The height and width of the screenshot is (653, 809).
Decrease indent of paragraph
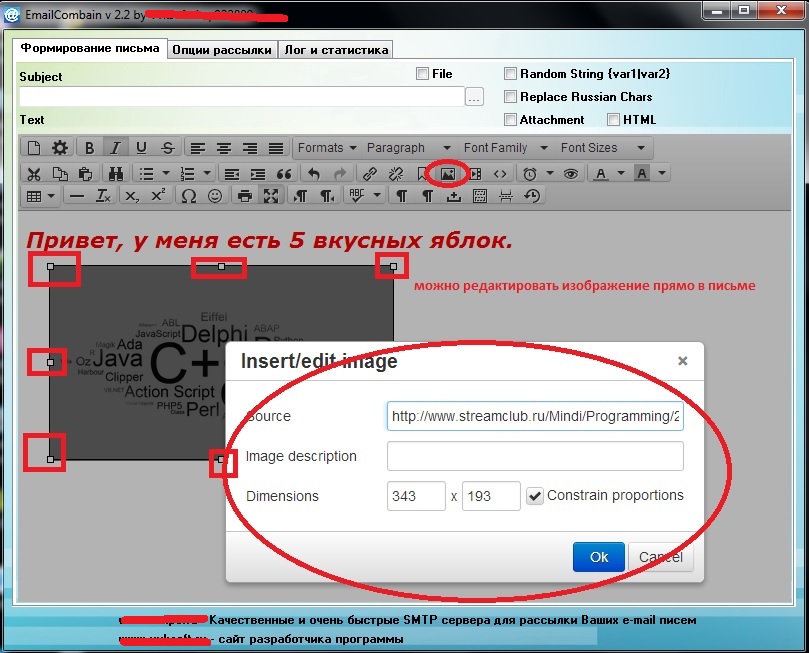232,174
